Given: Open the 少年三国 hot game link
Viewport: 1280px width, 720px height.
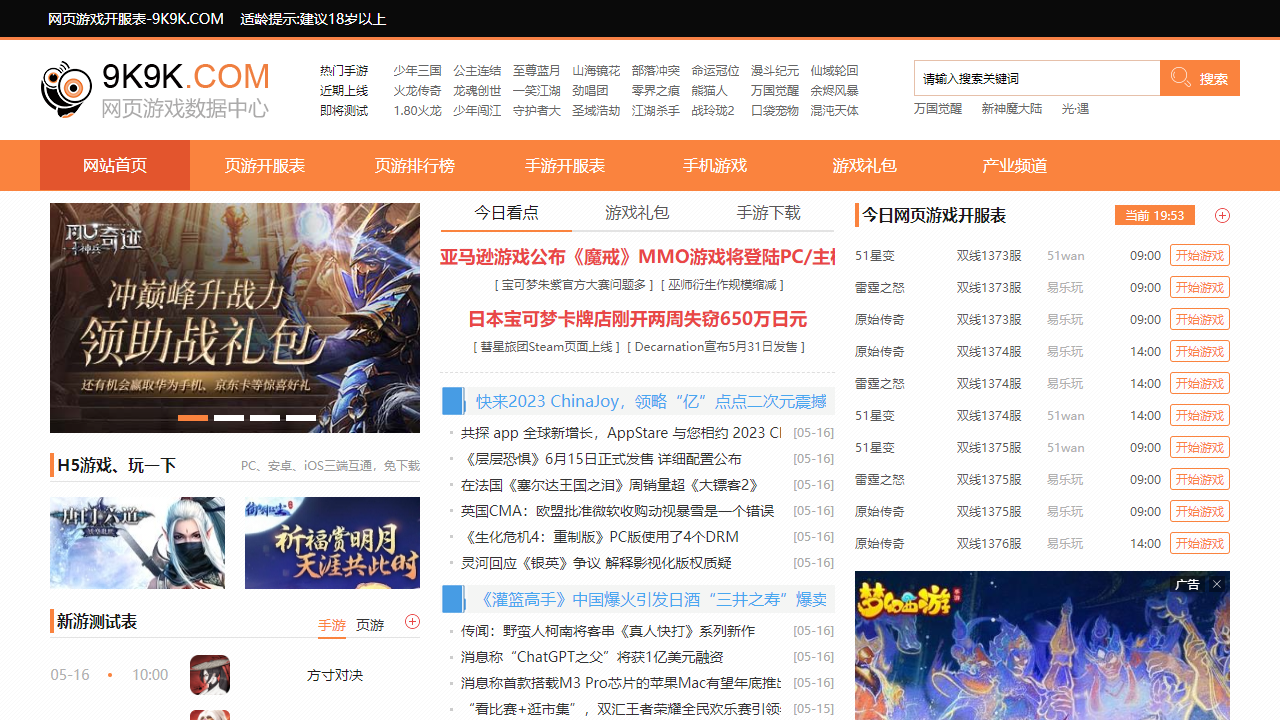Looking at the screenshot, I should point(417,71).
